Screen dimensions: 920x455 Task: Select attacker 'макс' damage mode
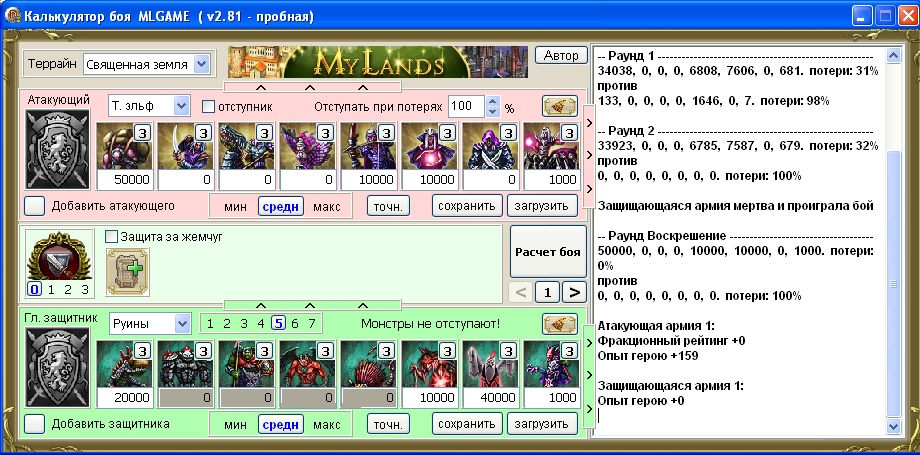[327, 207]
